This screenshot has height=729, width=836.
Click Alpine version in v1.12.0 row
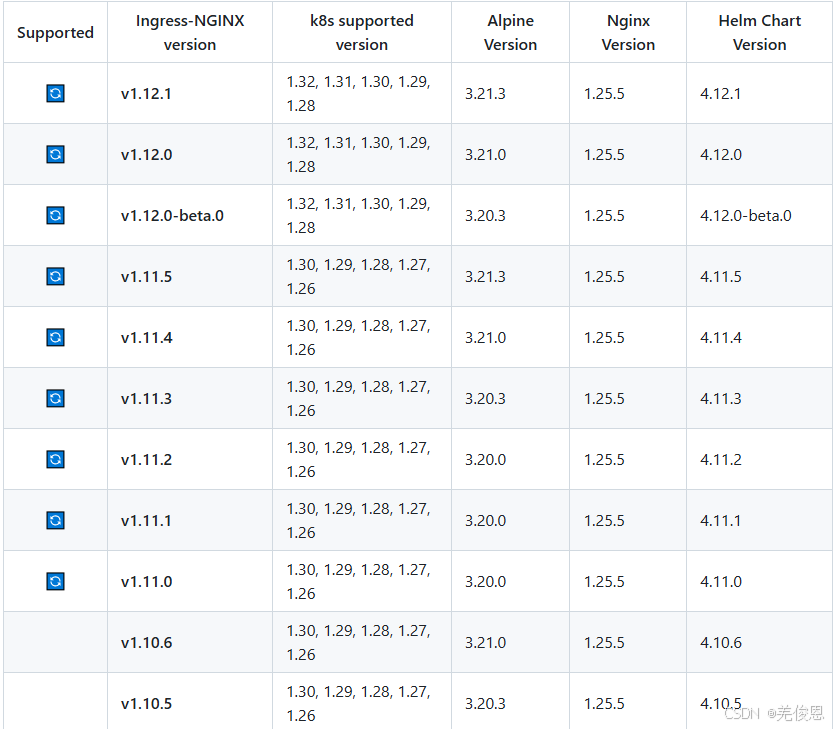[x=485, y=155]
